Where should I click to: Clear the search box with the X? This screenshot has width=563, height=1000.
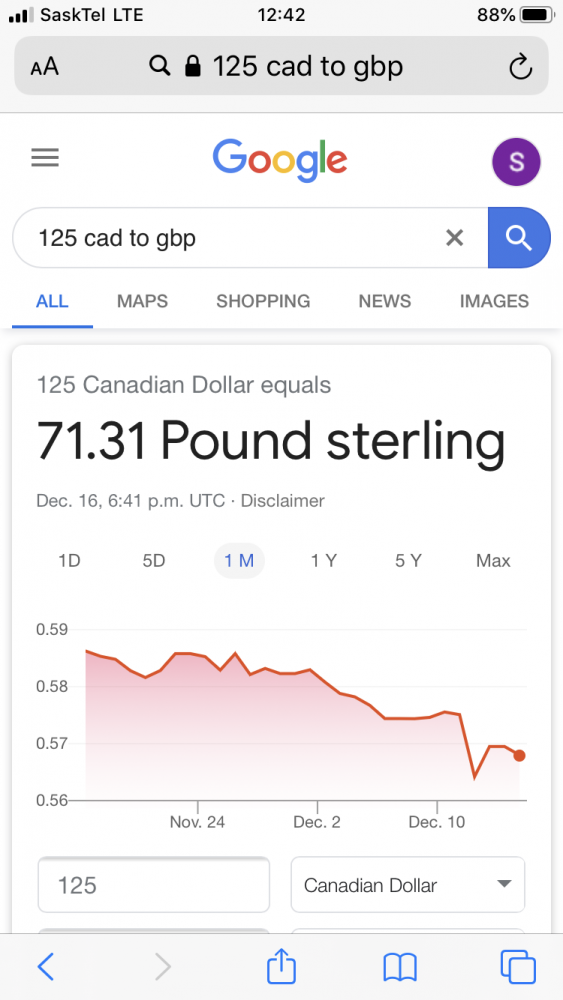click(x=454, y=238)
